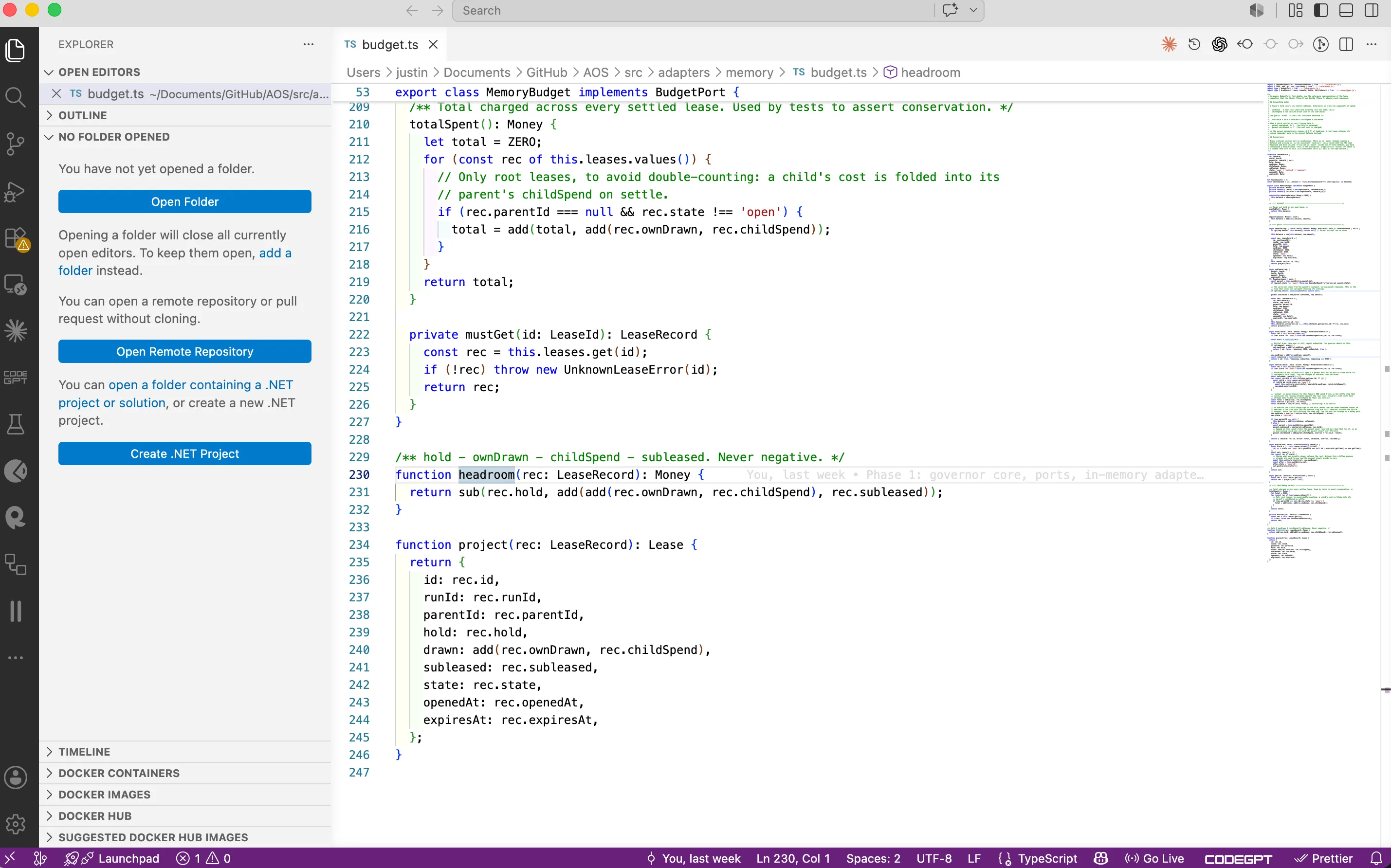Open the chat icon beside the search bar

point(950,10)
